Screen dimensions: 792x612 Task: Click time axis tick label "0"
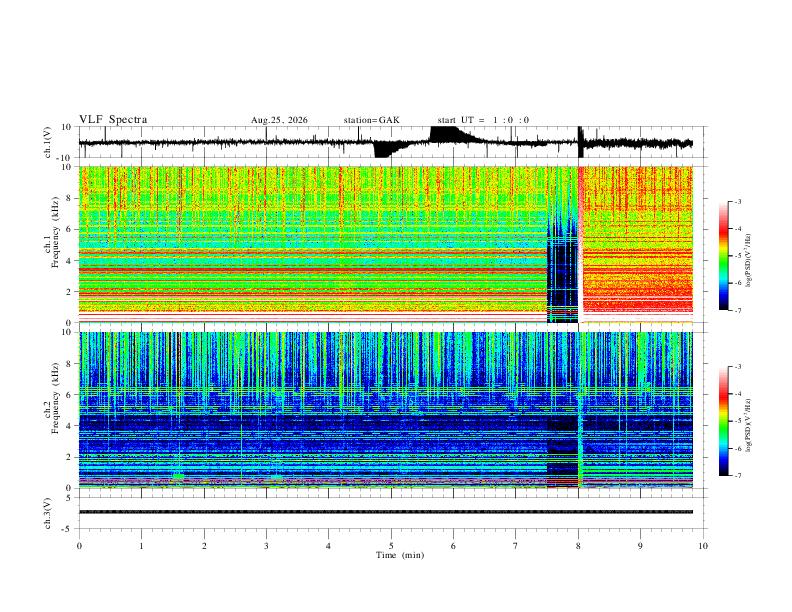pyautogui.click(x=79, y=546)
